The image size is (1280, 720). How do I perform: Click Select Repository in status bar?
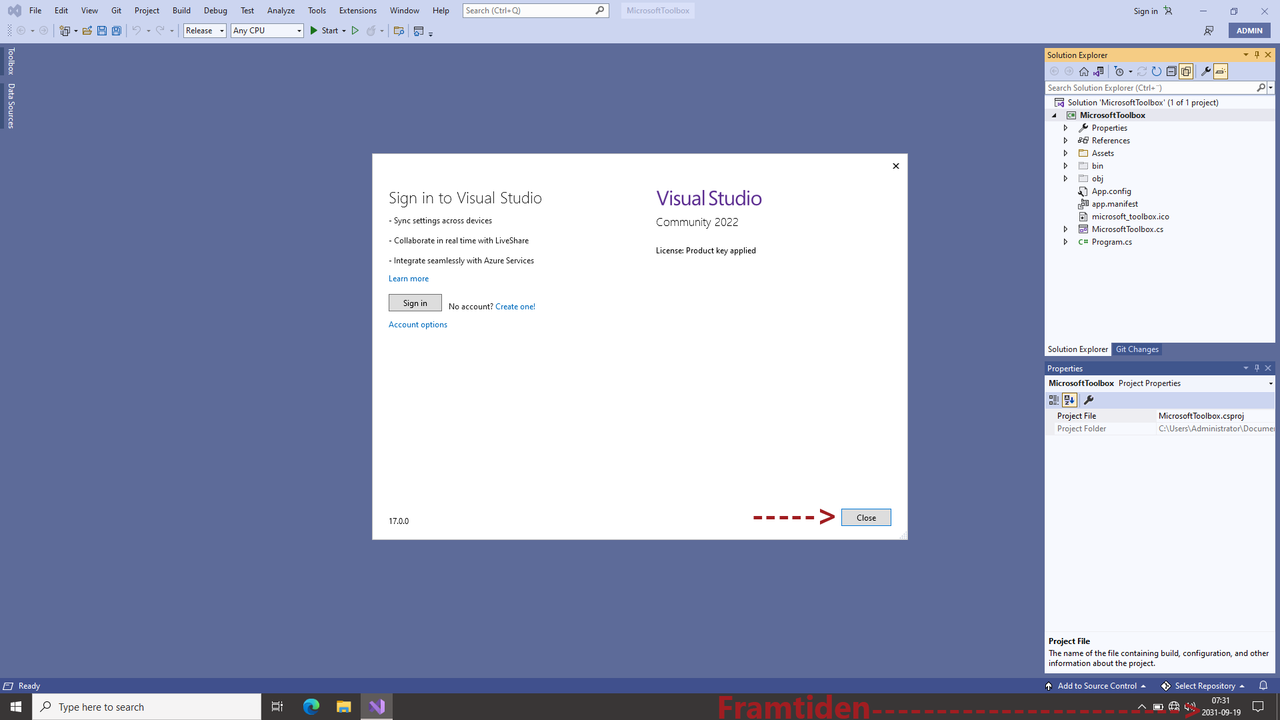[x=1203, y=686]
